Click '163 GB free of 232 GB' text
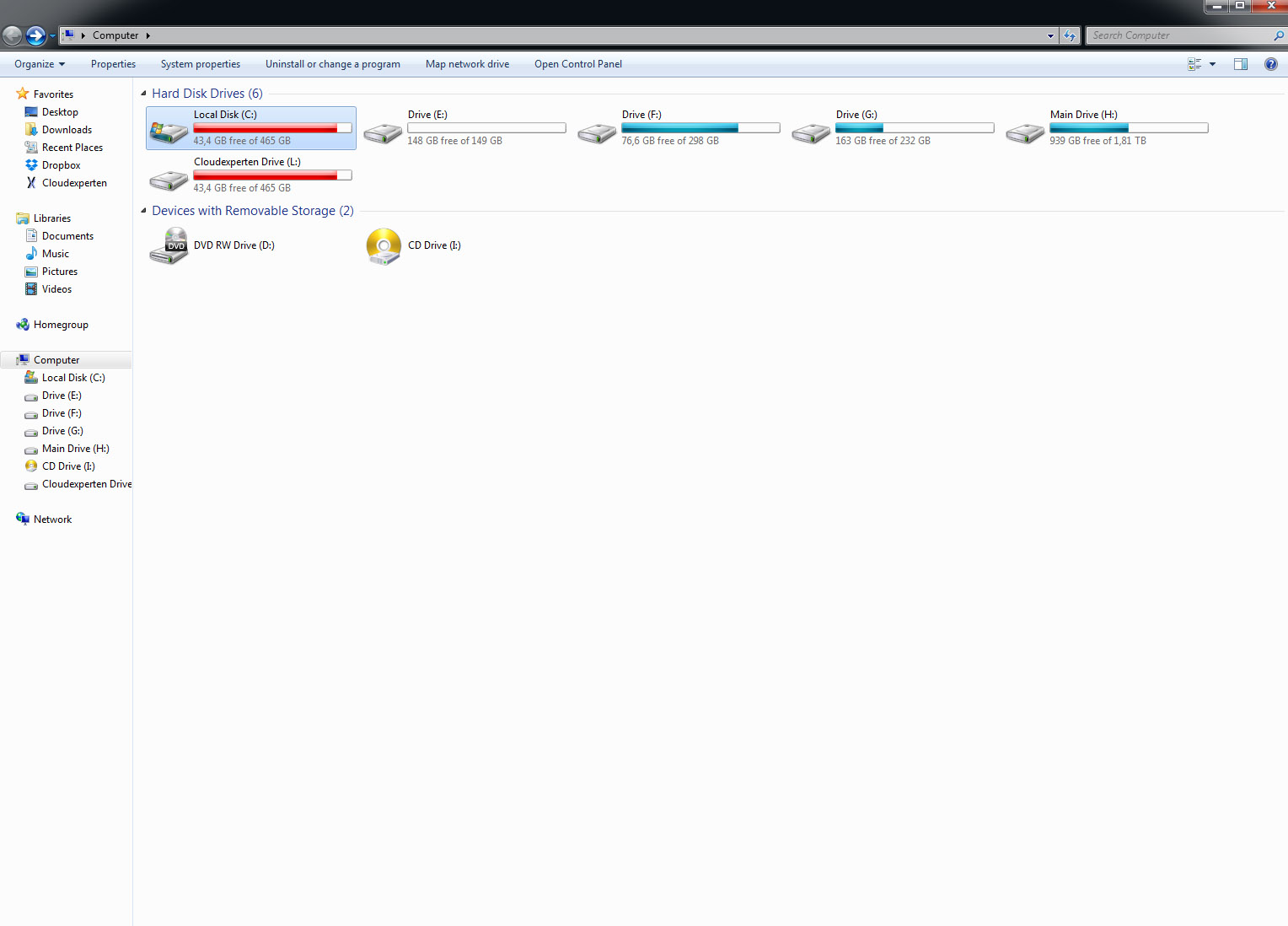Viewport: 1288px width, 926px height. [883, 141]
